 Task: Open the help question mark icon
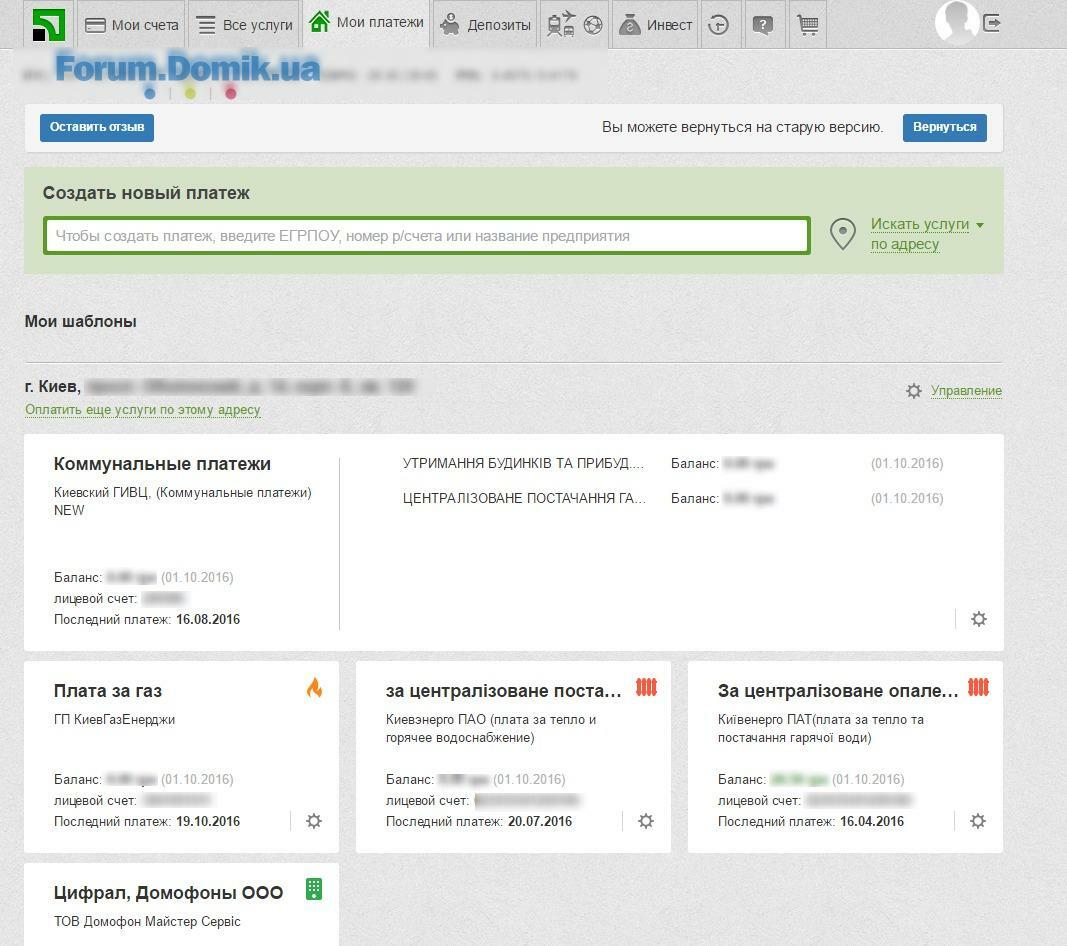pyautogui.click(x=763, y=26)
